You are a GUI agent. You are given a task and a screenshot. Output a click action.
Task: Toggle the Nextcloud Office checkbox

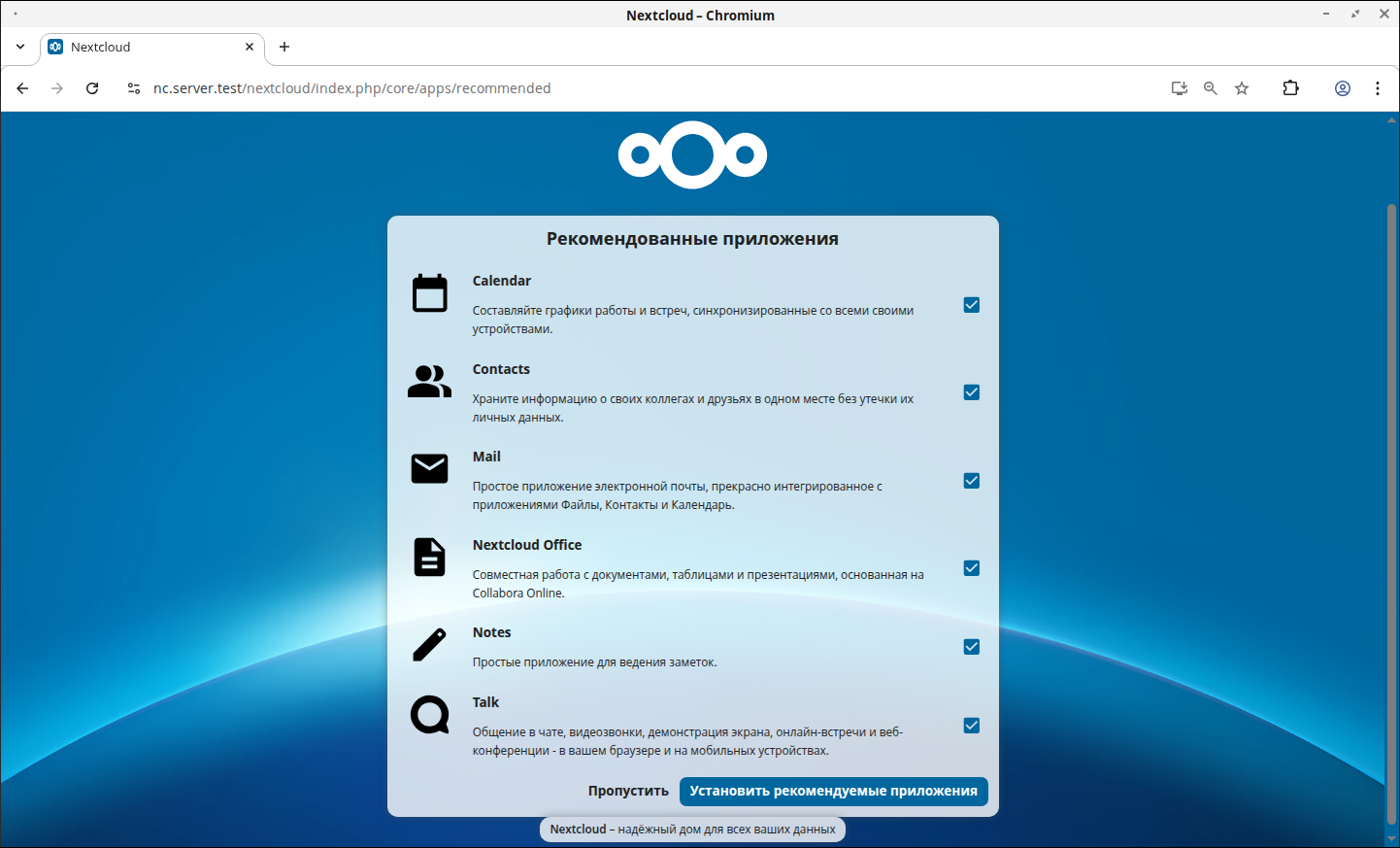(x=971, y=568)
